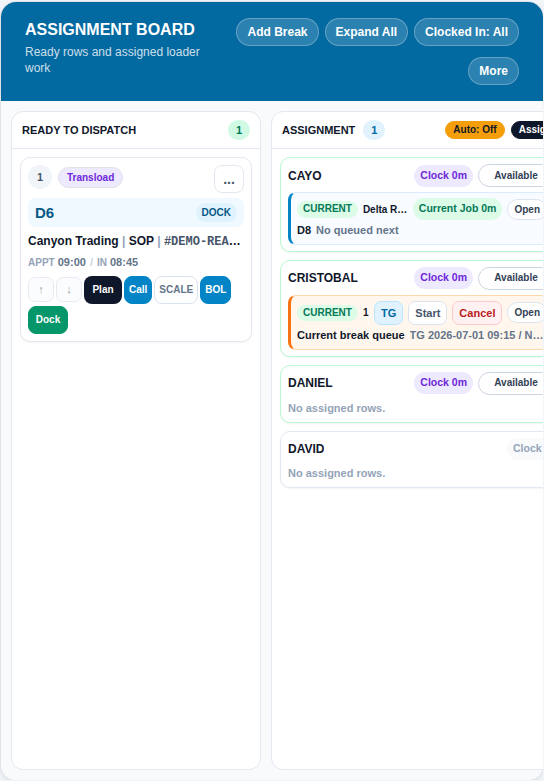Click the "D8 No queued next" text

click(348, 230)
